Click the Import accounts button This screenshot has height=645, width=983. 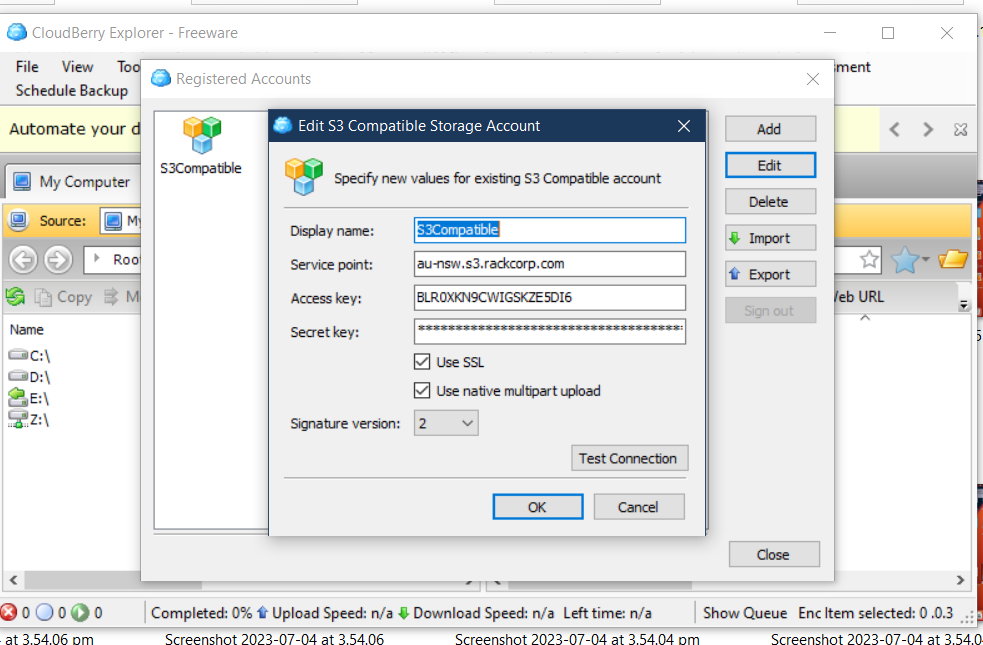pos(770,238)
